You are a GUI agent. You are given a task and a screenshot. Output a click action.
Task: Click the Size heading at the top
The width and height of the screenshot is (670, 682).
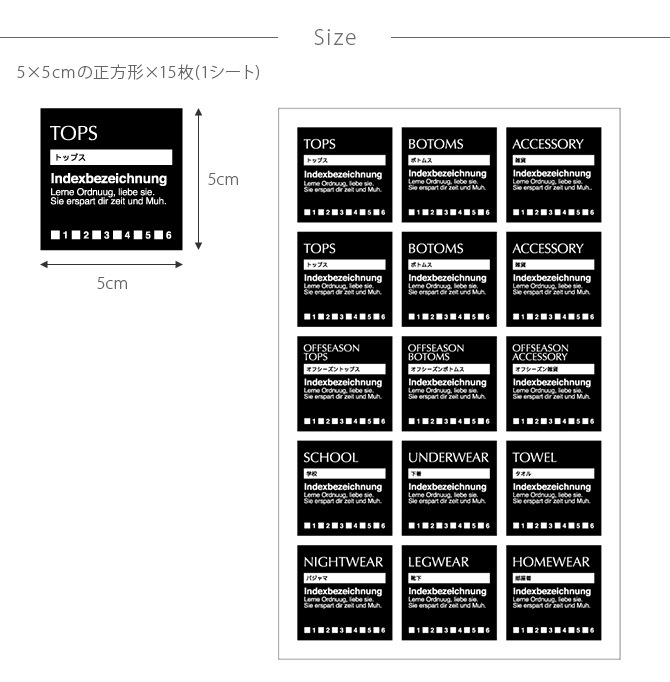(334, 38)
